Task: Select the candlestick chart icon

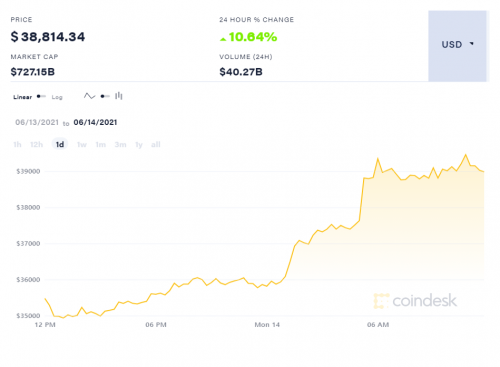Action: pyautogui.click(x=119, y=96)
